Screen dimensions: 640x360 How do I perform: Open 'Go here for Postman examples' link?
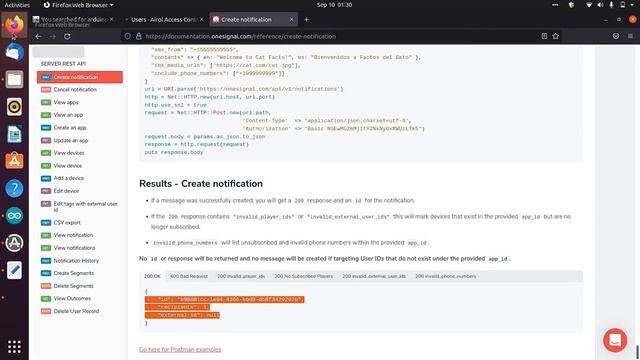(x=180, y=350)
